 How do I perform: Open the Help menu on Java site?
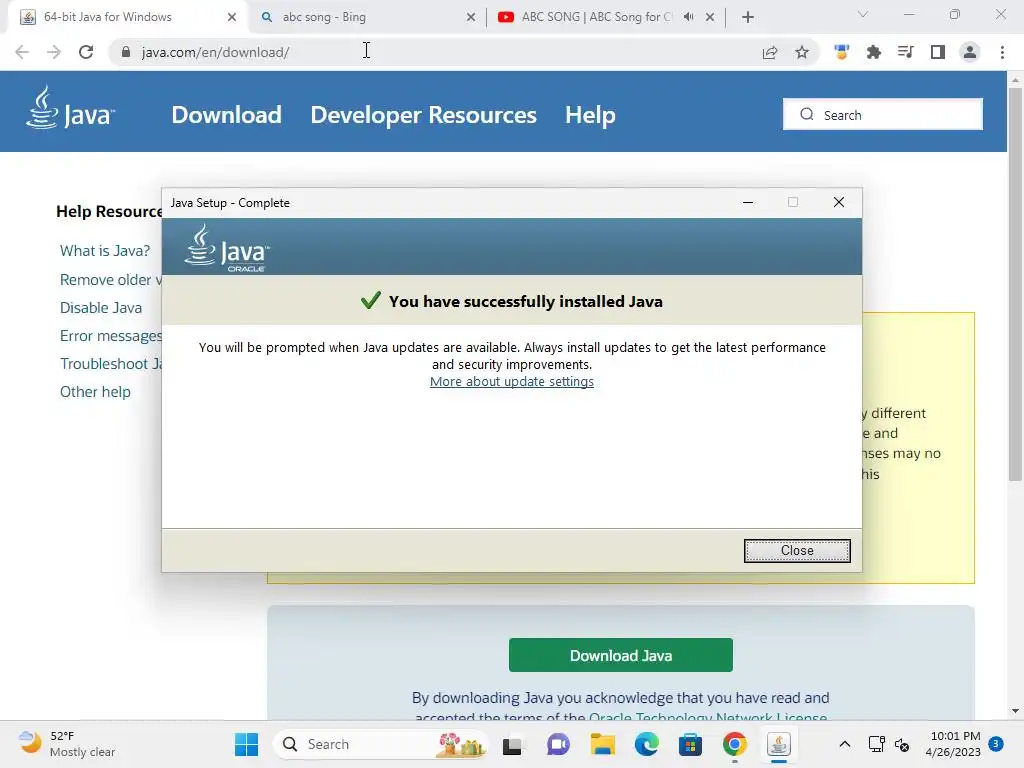[590, 115]
